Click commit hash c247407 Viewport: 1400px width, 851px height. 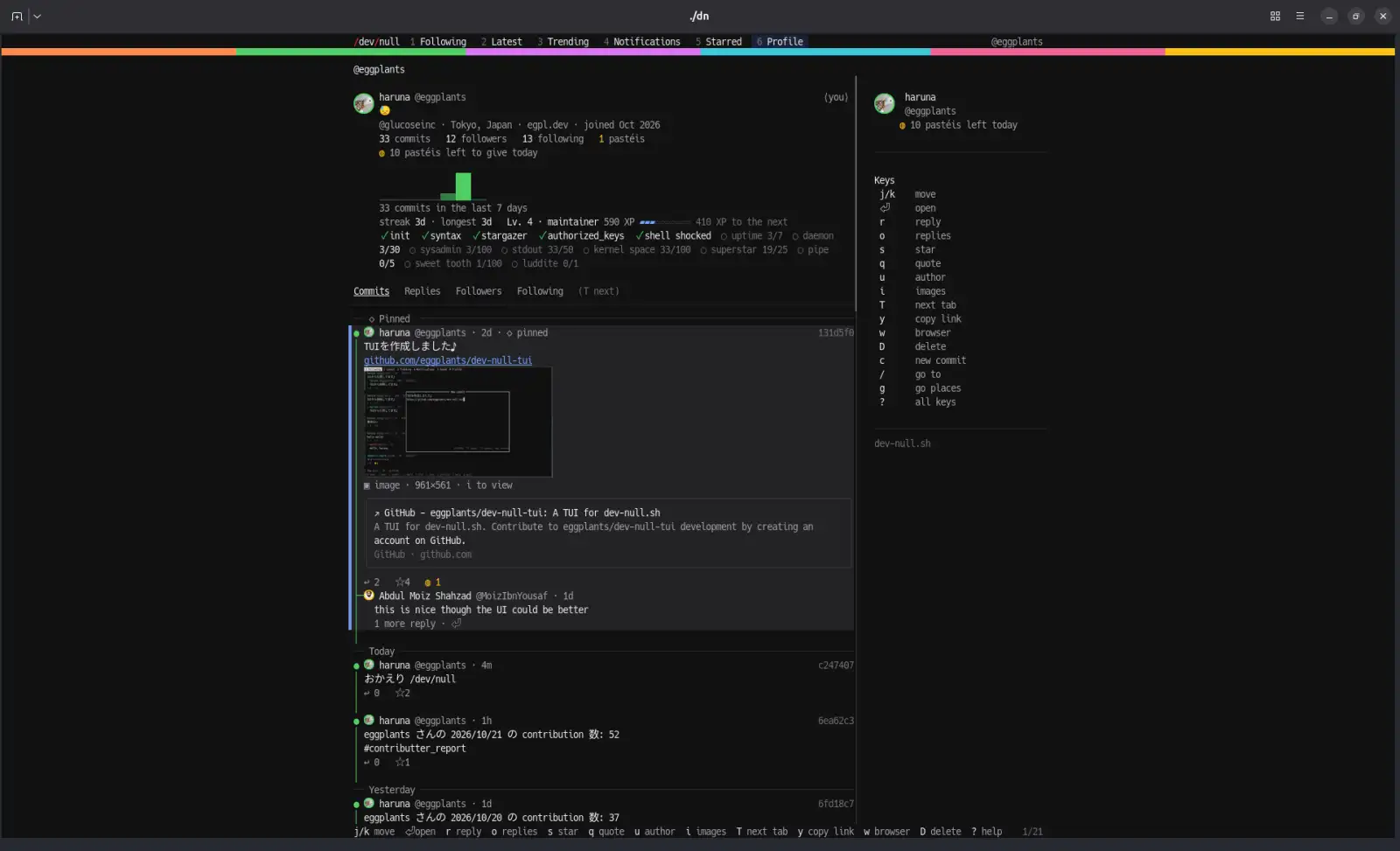836,666
